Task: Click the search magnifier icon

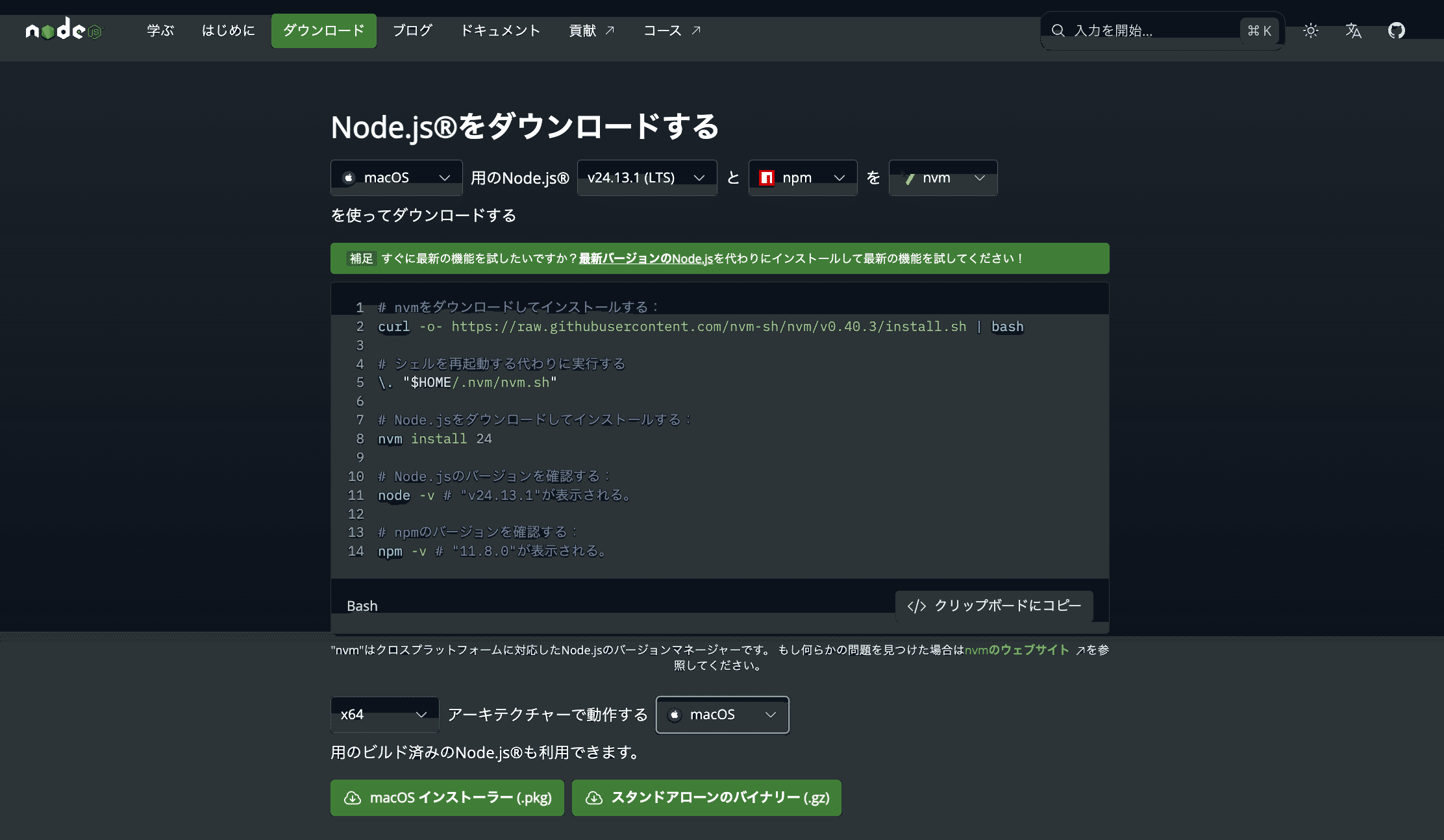Action: point(1058,31)
